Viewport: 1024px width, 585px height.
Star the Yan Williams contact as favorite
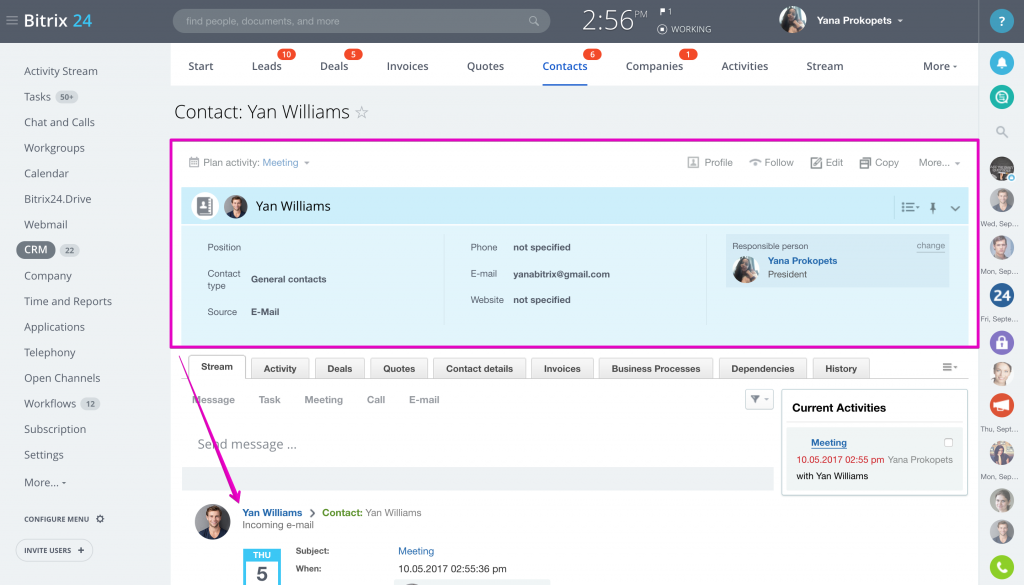pyautogui.click(x=362, y=112)
